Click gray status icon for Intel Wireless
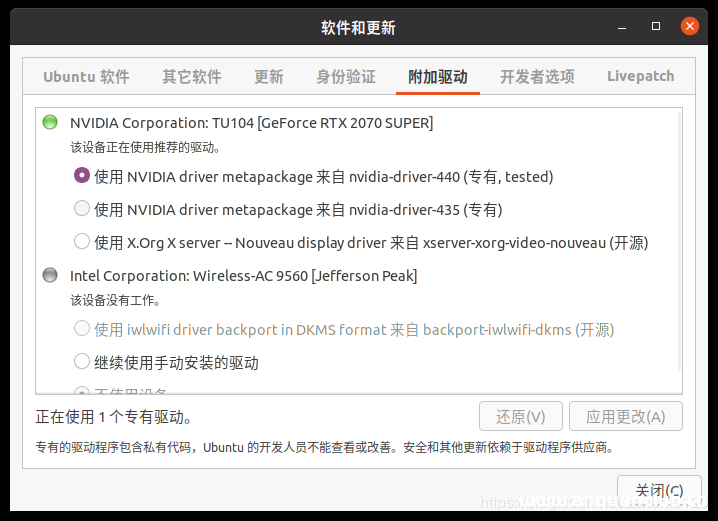The image size is (718, 521). click(x=50, y=275)
